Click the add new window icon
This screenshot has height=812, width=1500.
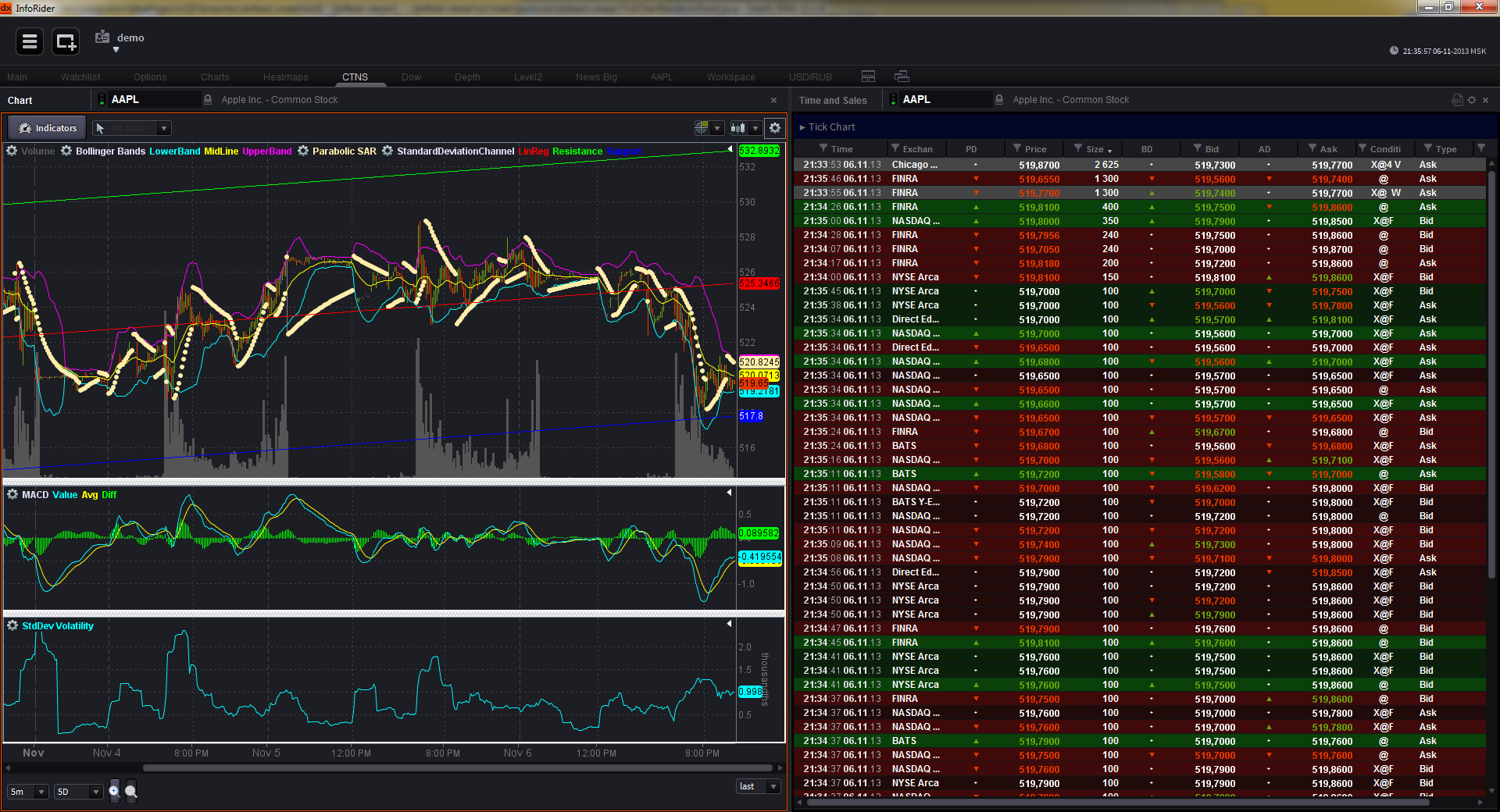click(66, 41)
